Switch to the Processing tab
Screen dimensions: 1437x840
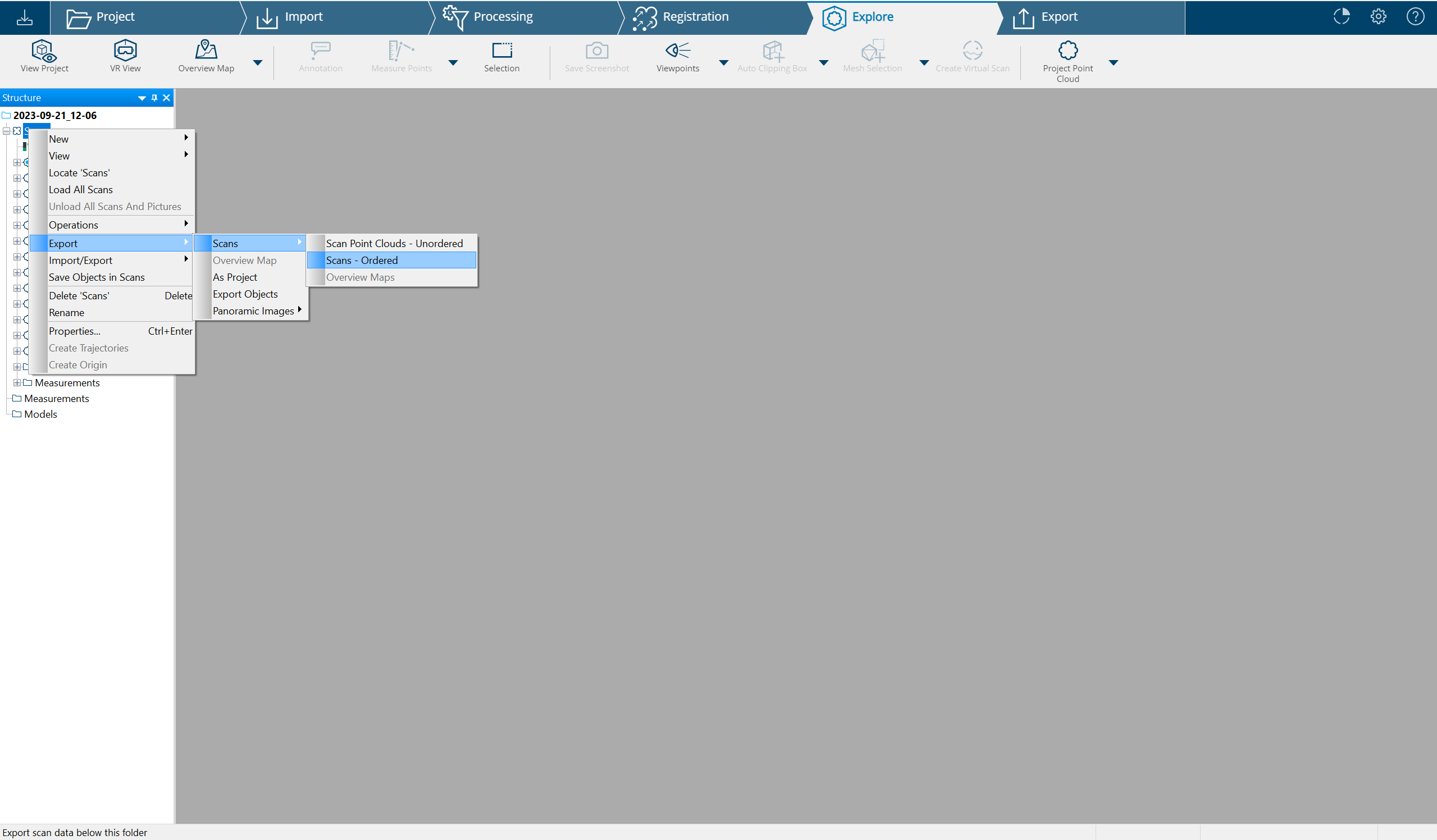(503, 16)
